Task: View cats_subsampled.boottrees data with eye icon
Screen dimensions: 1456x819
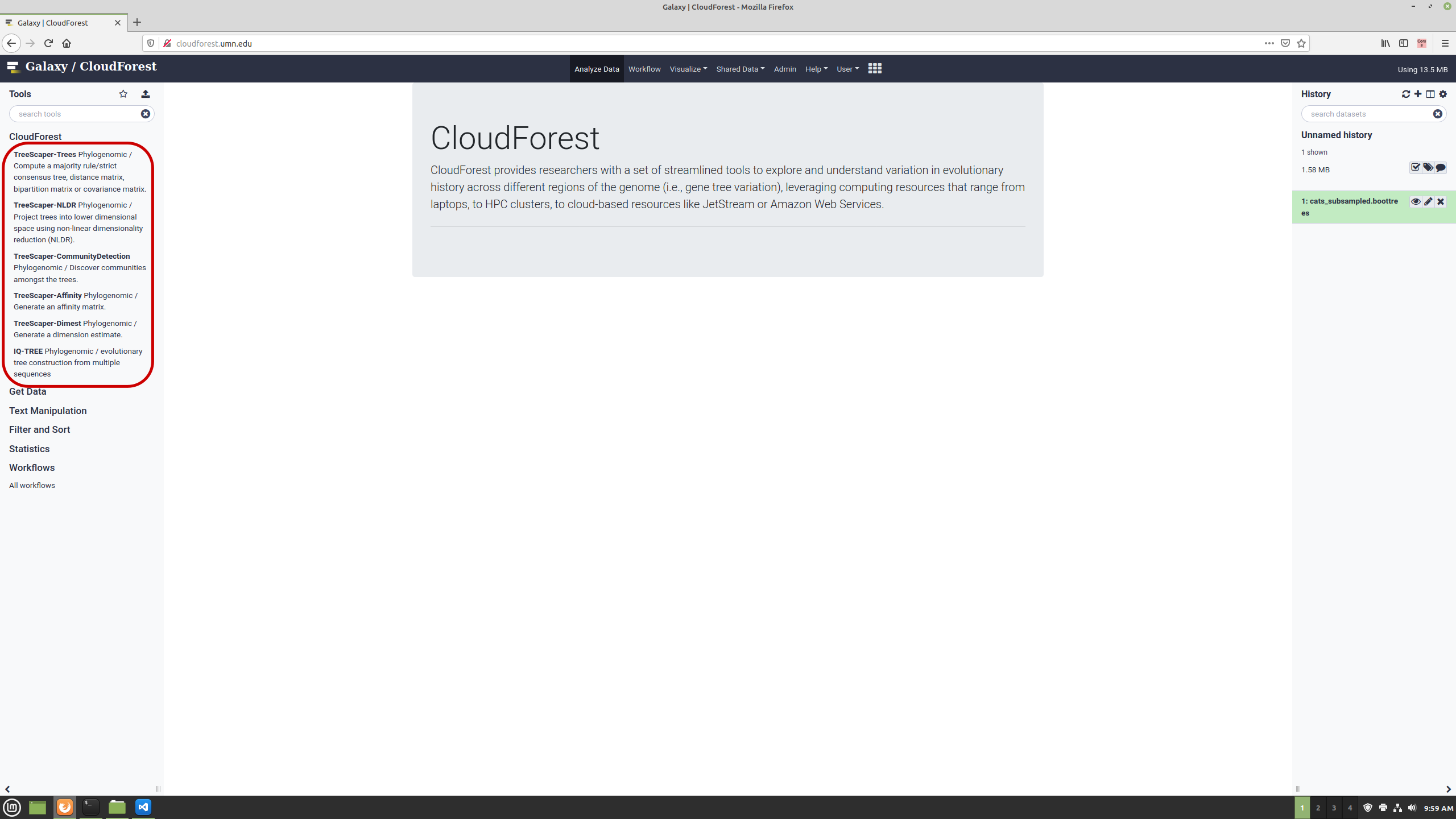Action: pos(1416,201)
